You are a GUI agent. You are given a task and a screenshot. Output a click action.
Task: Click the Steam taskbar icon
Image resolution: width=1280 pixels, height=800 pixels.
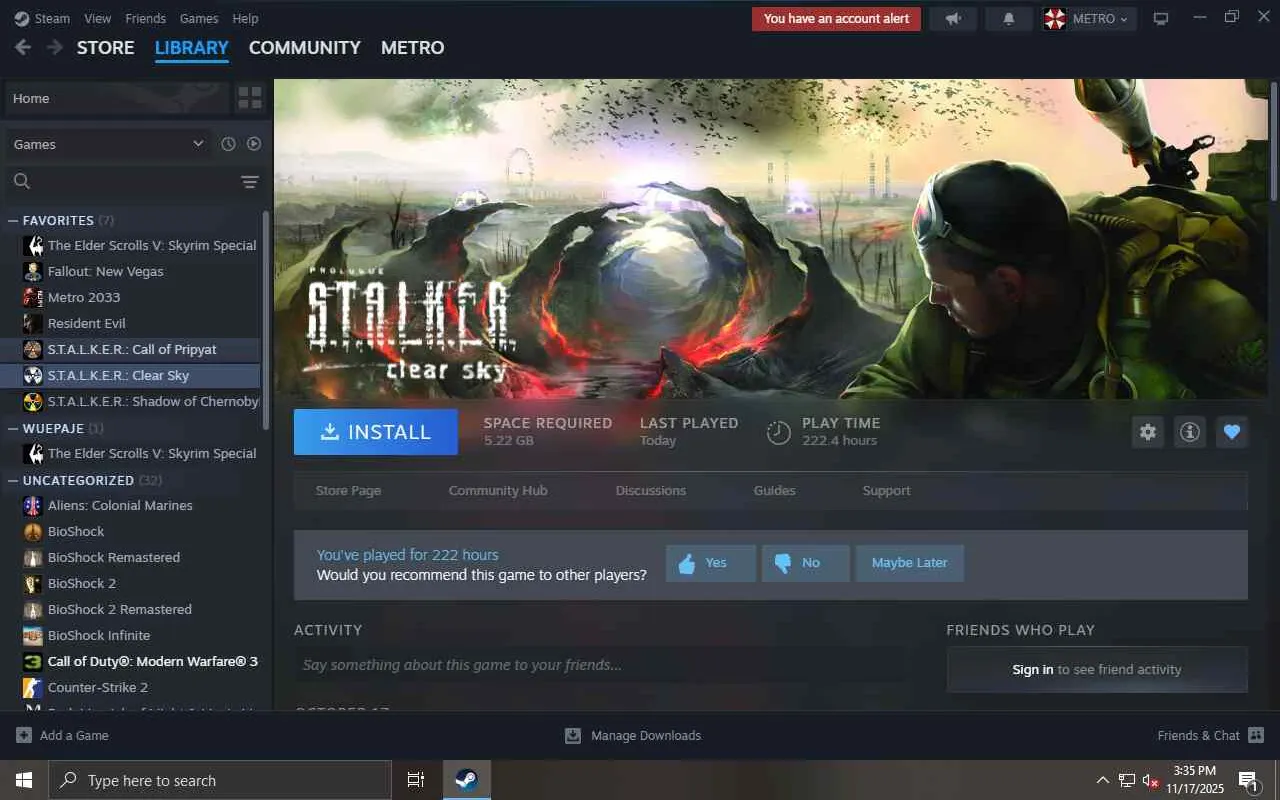pyautogui.click(x=466, y=780)
